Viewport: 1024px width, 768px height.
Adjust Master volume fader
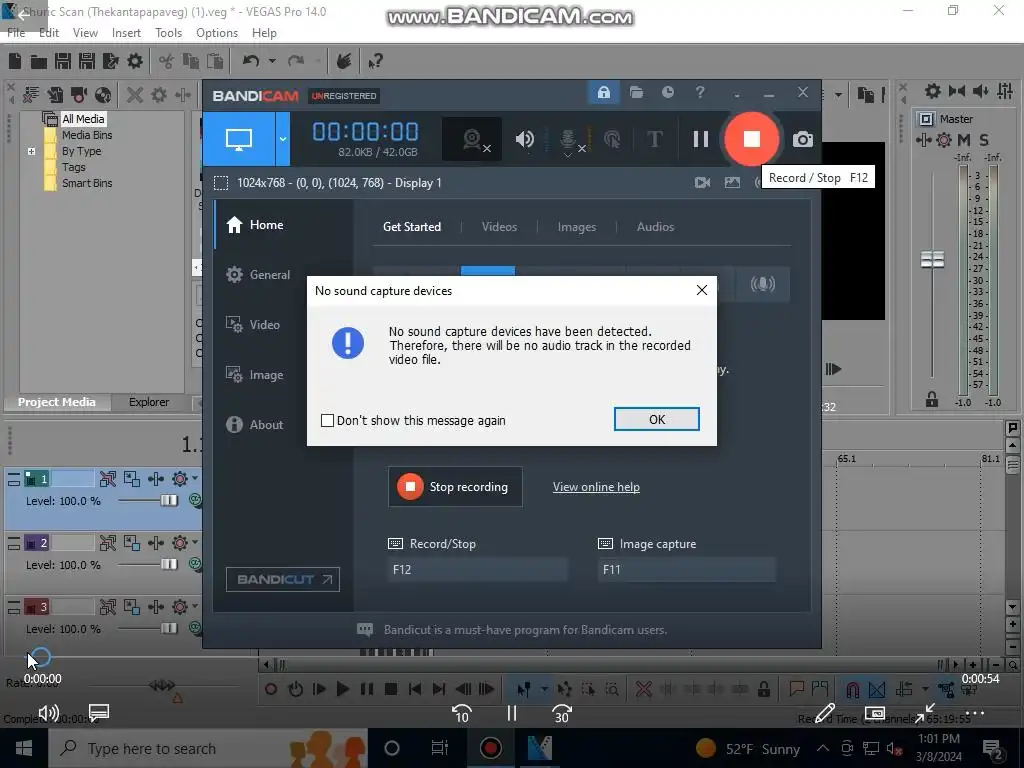[x=932, y=259]
